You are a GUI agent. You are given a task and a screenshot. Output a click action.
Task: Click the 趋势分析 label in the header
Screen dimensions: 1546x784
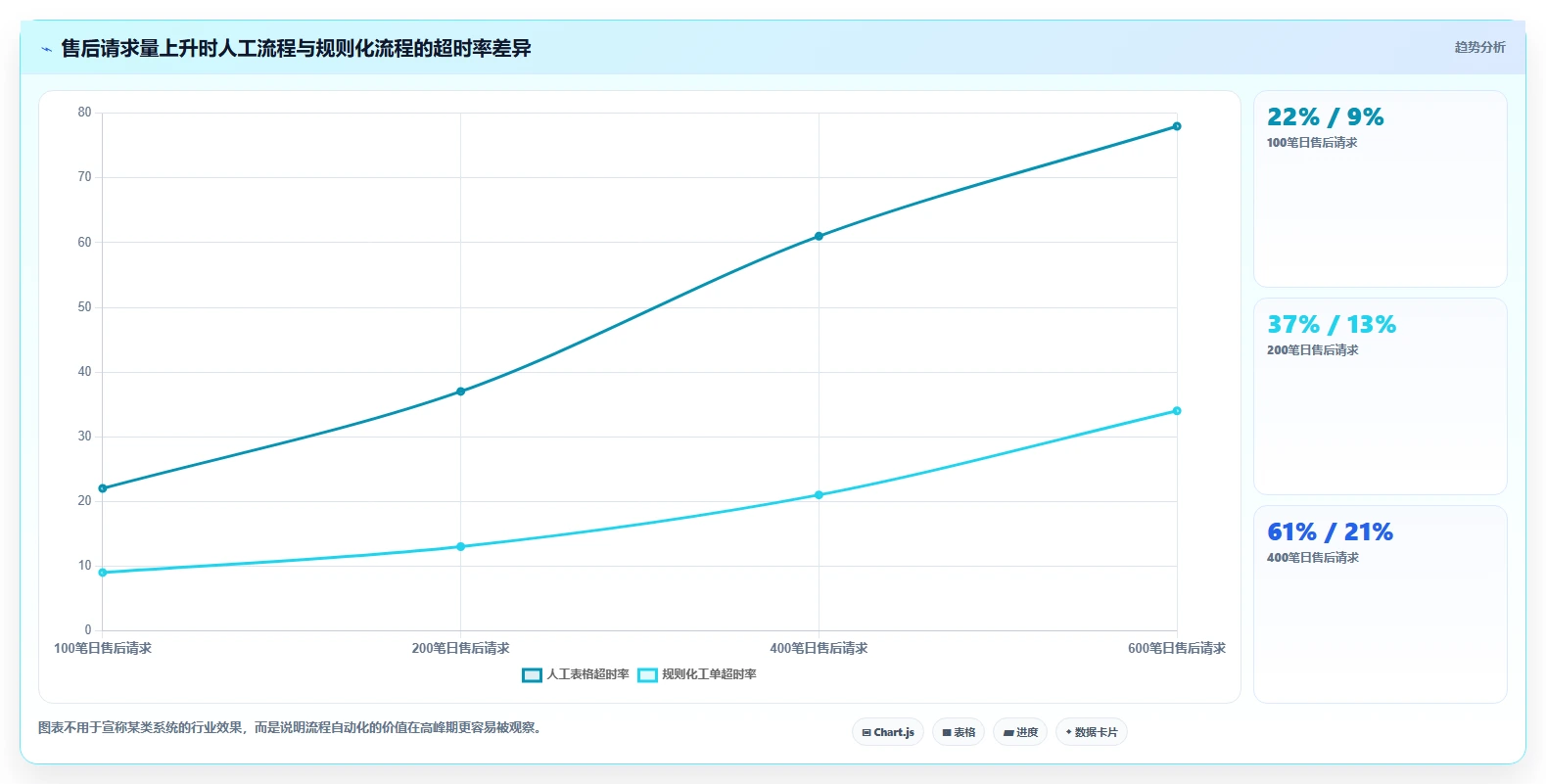(1479, 47)
